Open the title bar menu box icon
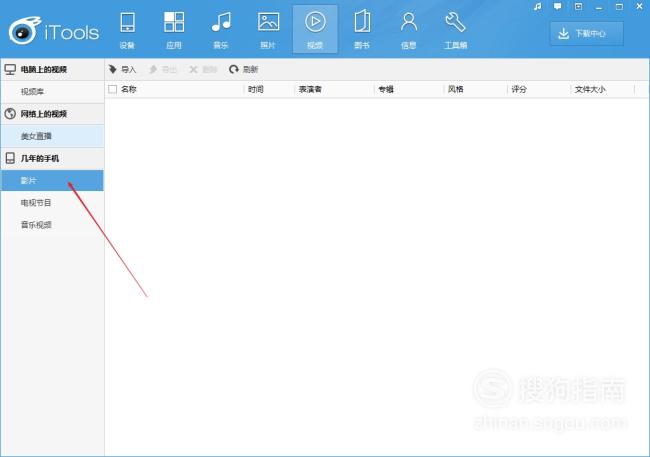This screenshot has width=650, height=457. click(578, 7)
